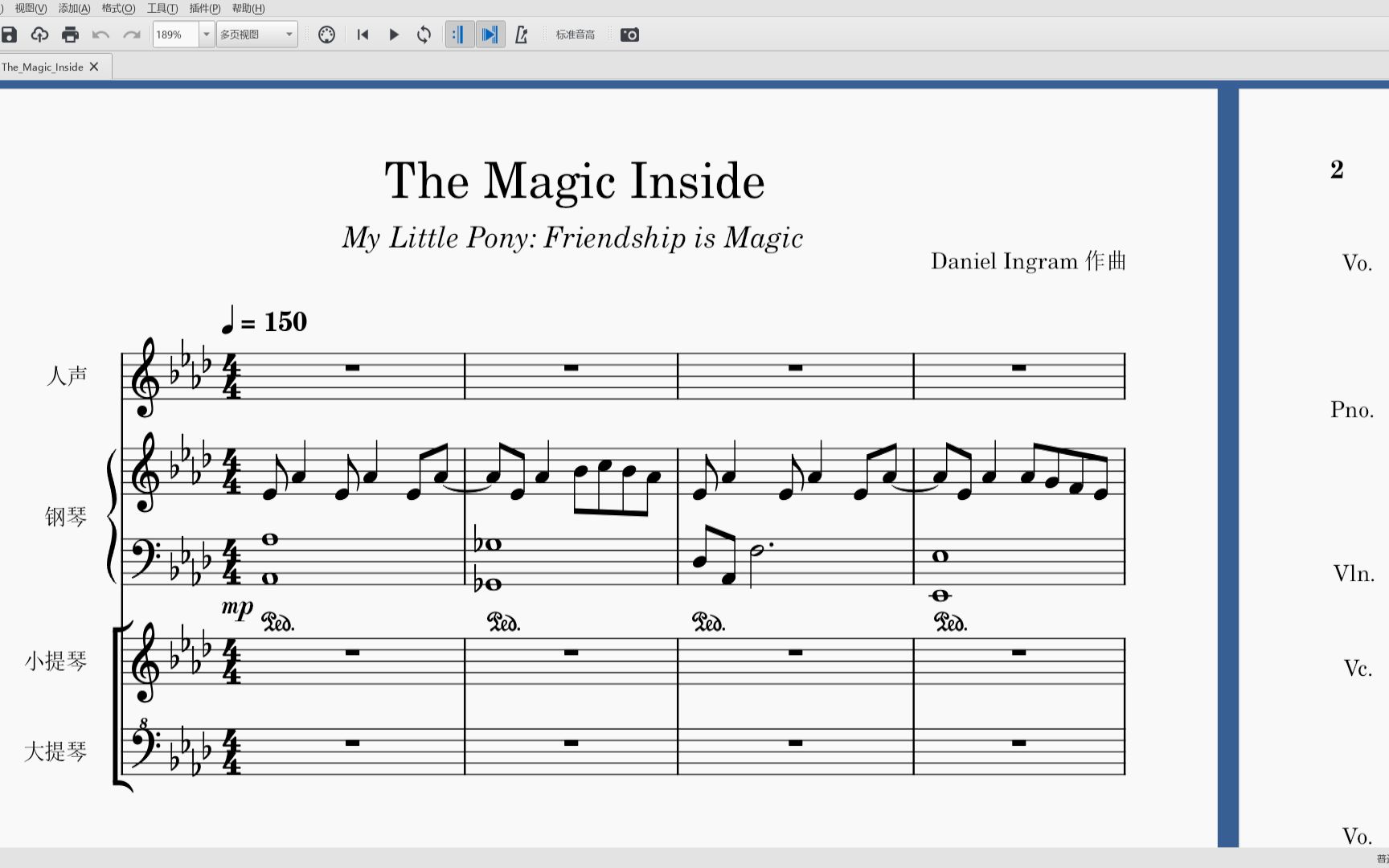1389x868 pixels.
Task: Select the Vc. label on page two
Action: click(1358, 669)
